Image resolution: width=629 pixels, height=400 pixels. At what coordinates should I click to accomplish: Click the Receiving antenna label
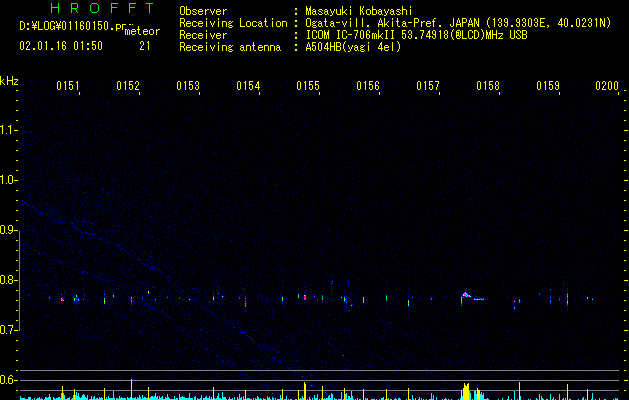(x=230, y=47)
